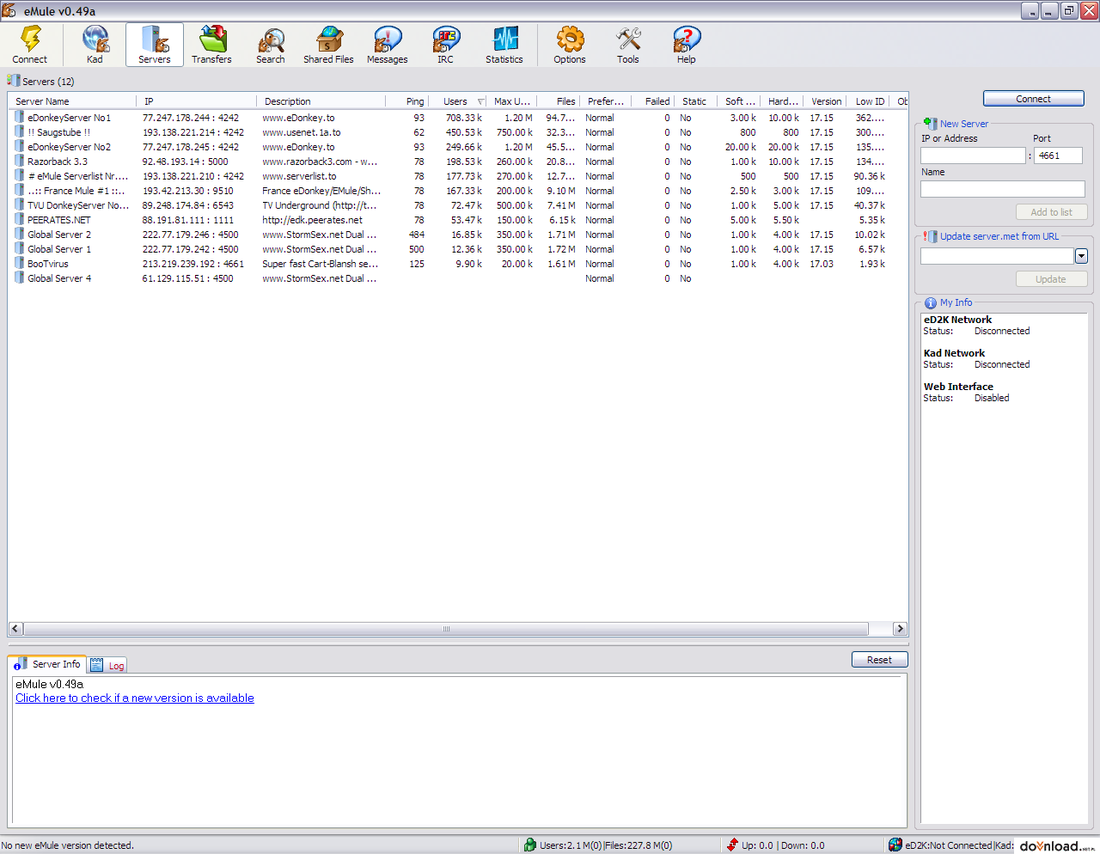Click 'Up: 0.0 | Down: 0.0' status text
This screenshot has height=854, width=1100.
(x=783, y=846)
